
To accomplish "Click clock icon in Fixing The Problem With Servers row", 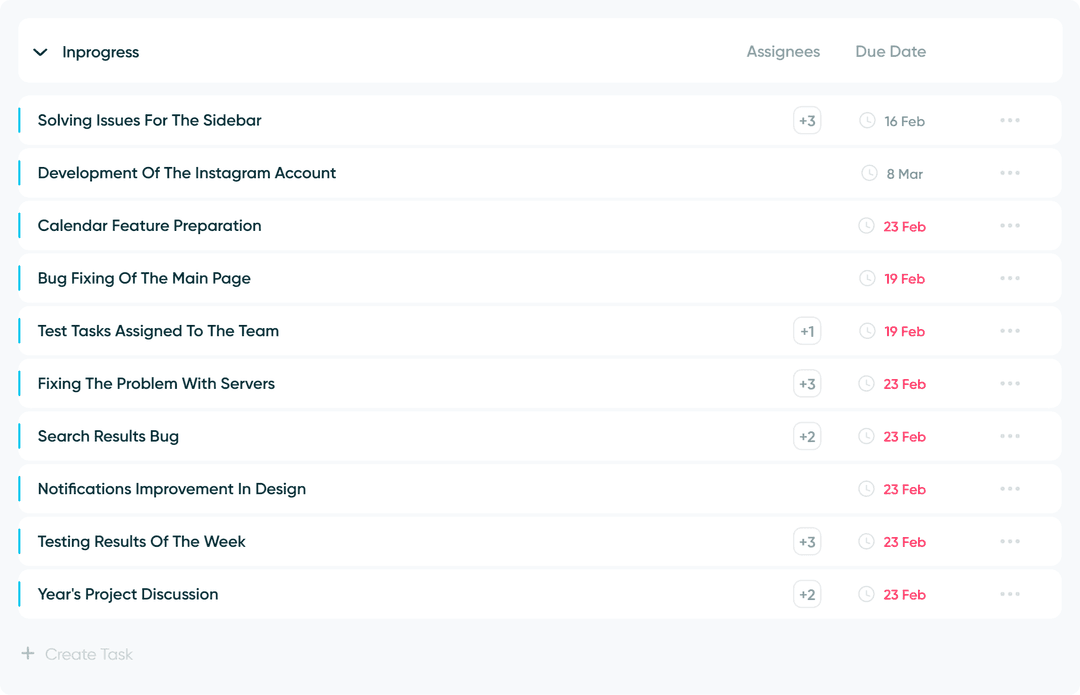I will coord(866,384).
